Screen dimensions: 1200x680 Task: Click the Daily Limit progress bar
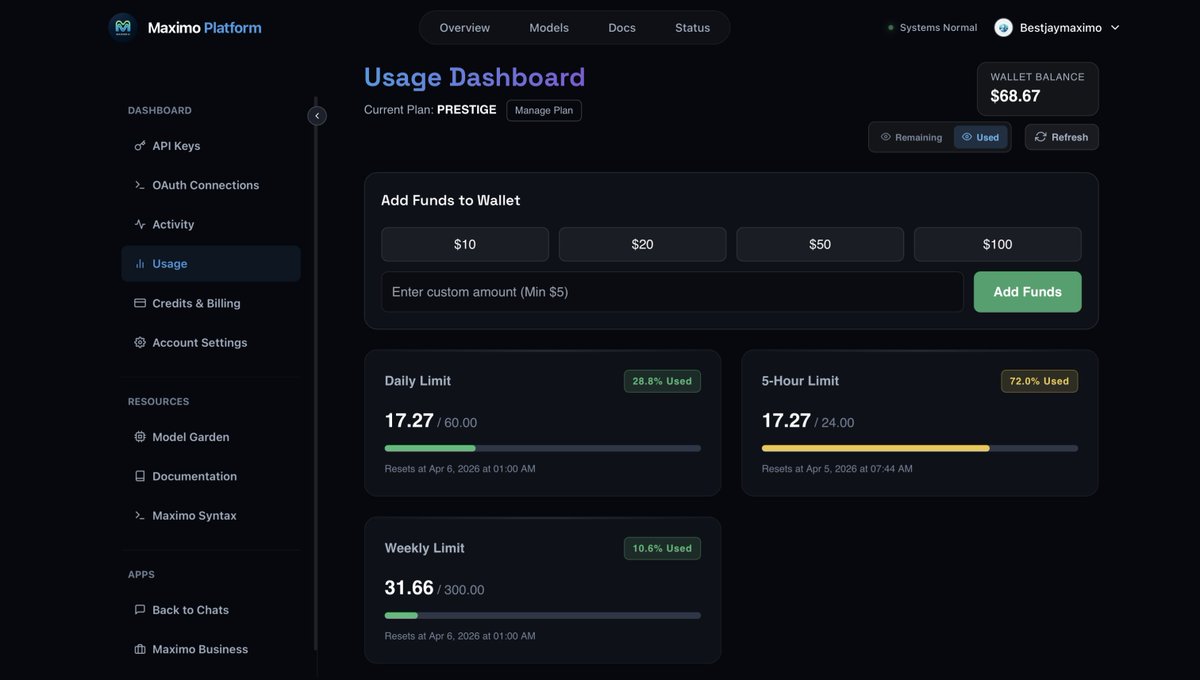(x=543, y=448)
